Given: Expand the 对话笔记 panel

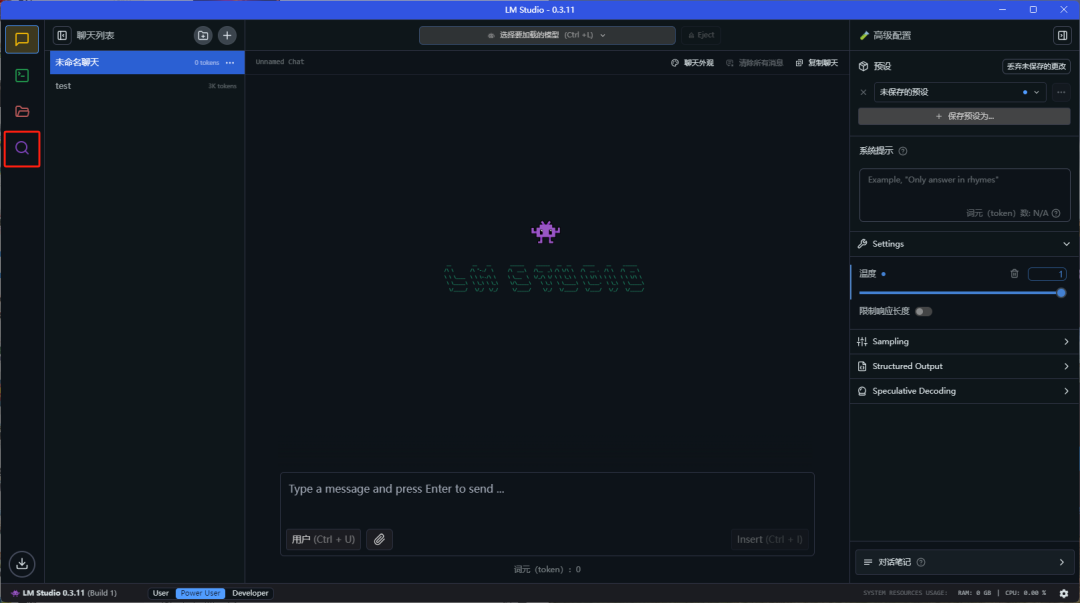Looking at the screenshot, I should coord(964,562).
